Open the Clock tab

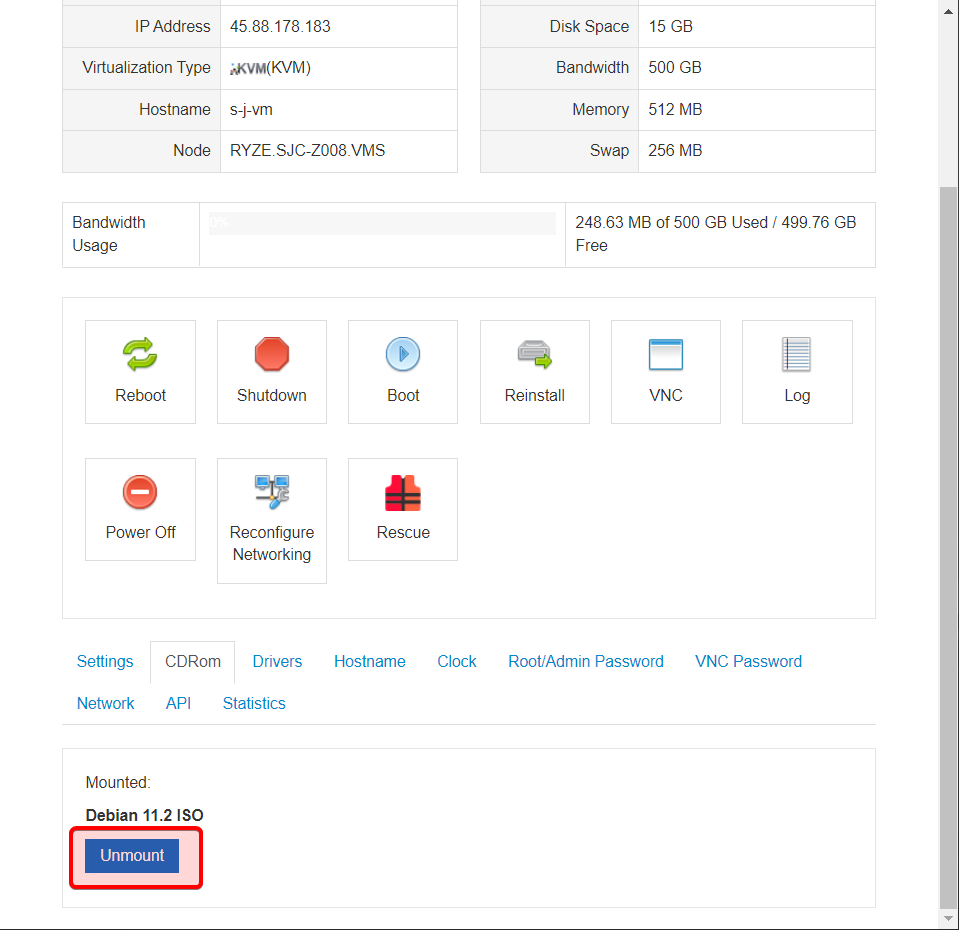click(457, 662)
